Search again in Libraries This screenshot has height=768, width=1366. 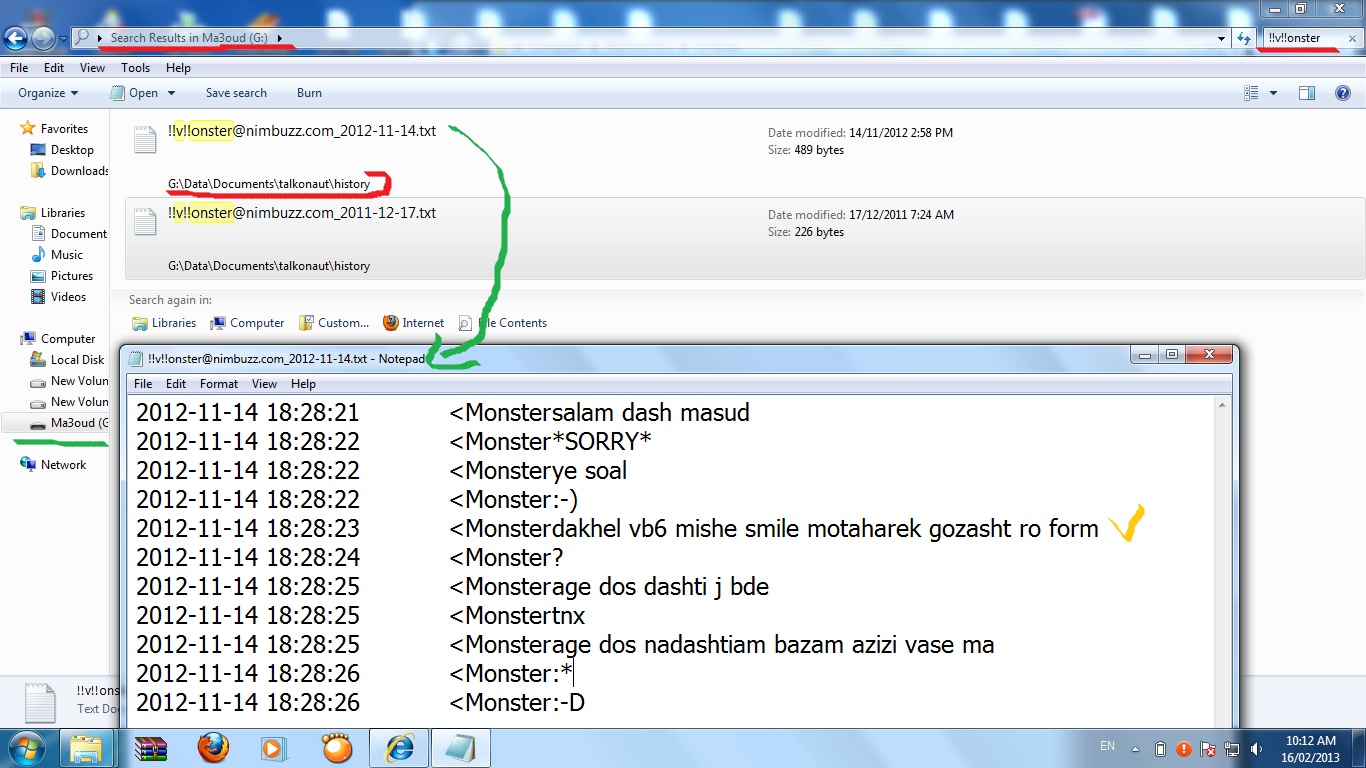164,323
